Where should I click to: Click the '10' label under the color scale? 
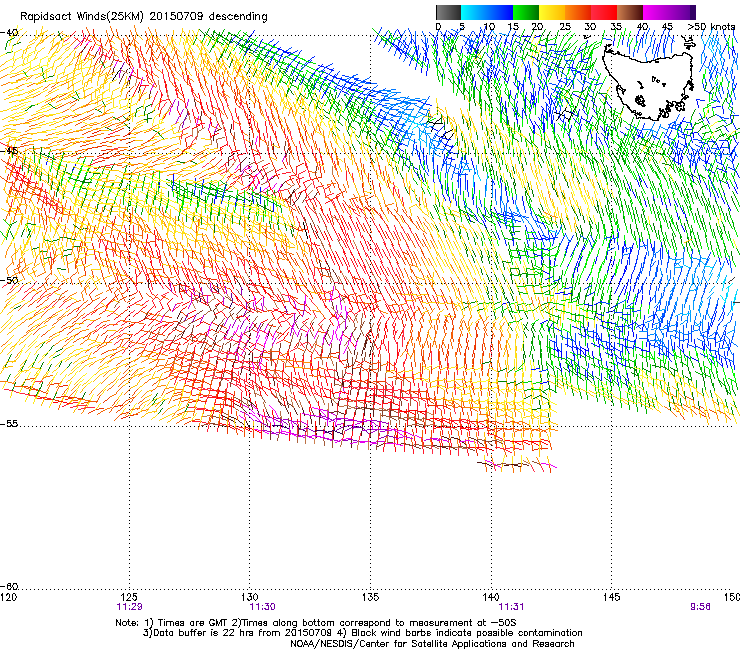coord(488,26)
